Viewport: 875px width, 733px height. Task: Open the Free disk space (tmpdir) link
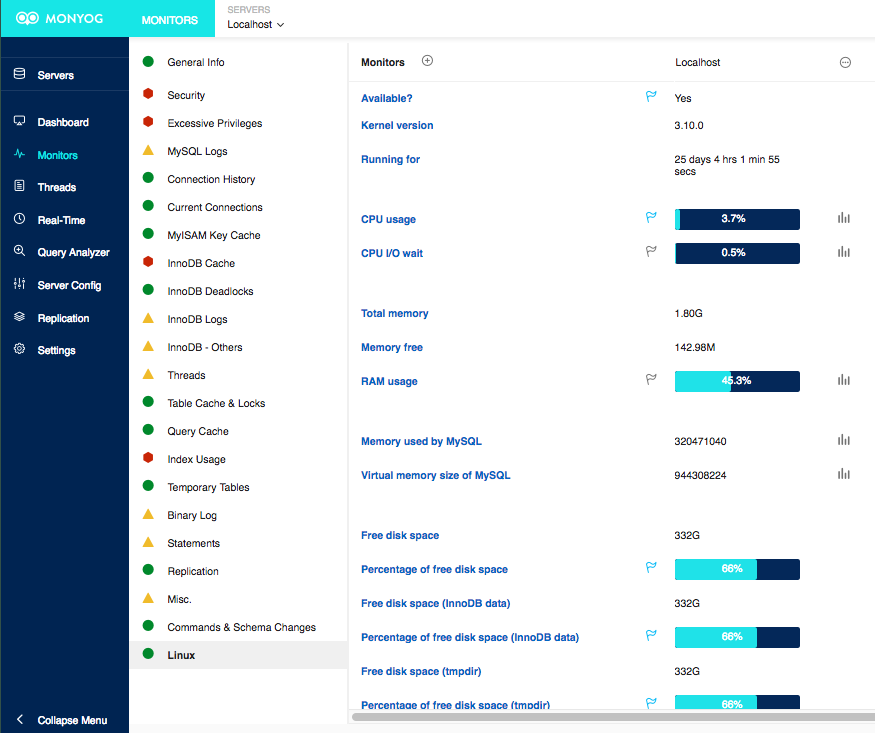click(x=421, y=671)
